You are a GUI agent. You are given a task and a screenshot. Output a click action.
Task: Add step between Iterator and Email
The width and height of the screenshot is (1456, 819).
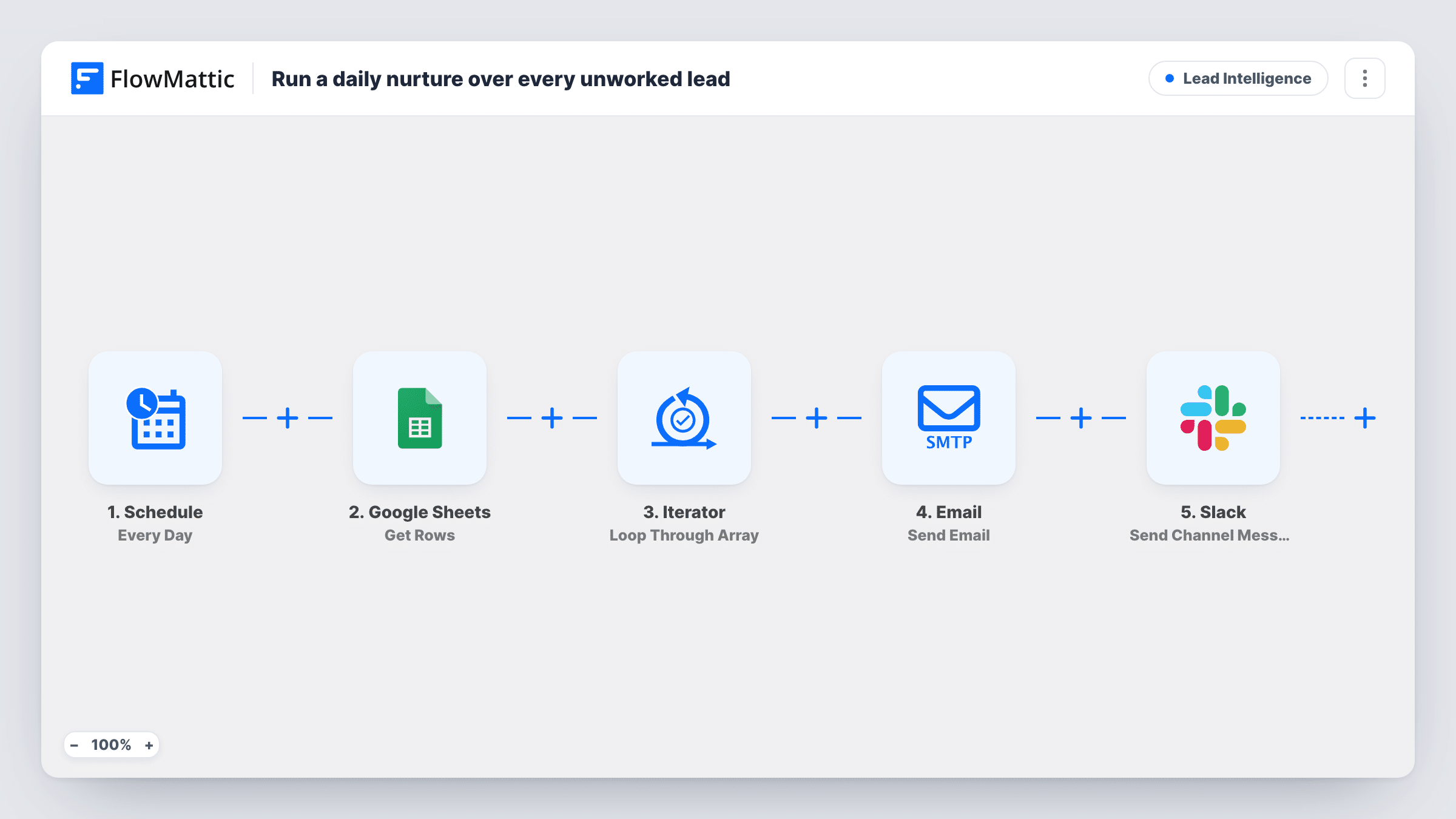[817, 418]
